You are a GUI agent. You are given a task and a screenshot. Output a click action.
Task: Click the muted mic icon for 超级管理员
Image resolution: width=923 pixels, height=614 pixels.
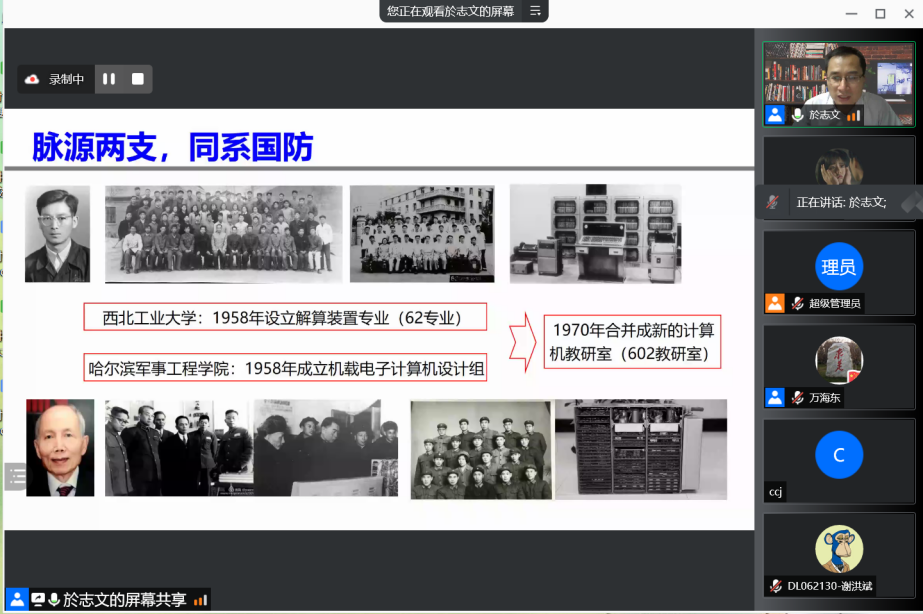coord(797,303)
